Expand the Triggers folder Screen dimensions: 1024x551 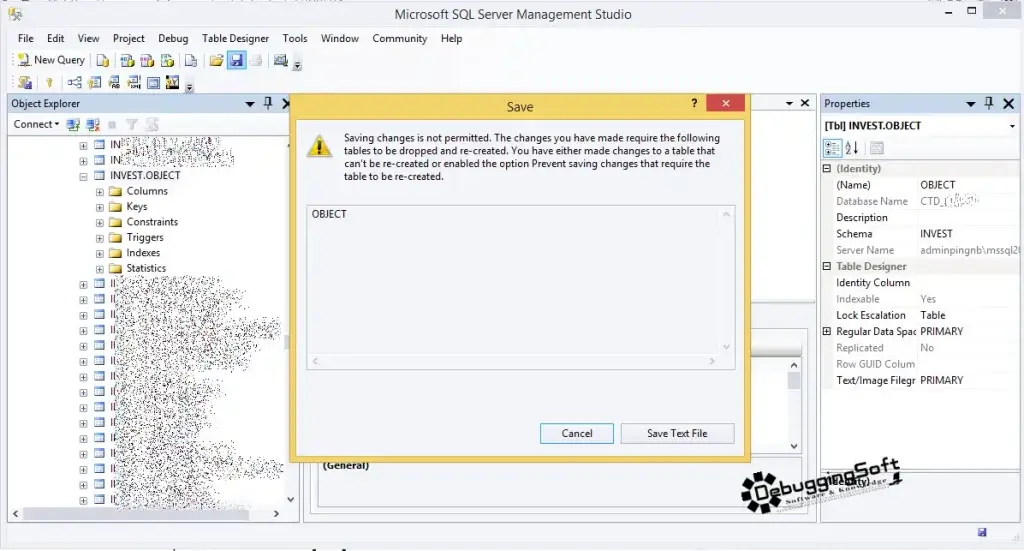point(99,238)
